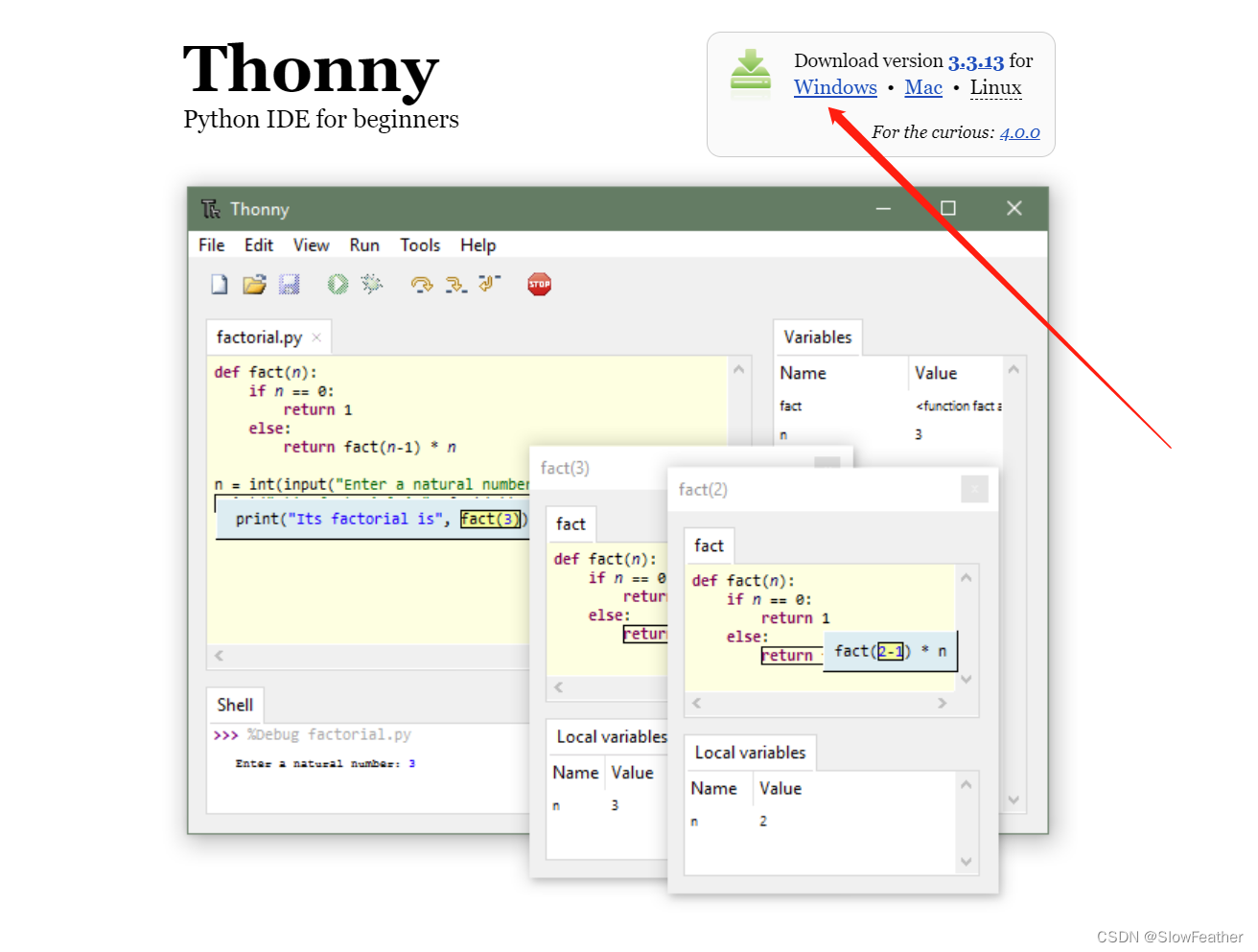The height and width of the screenshot is (952, 1258).
Task: Click highlighted fact(3) call in editor
Action: pos(490,519)
